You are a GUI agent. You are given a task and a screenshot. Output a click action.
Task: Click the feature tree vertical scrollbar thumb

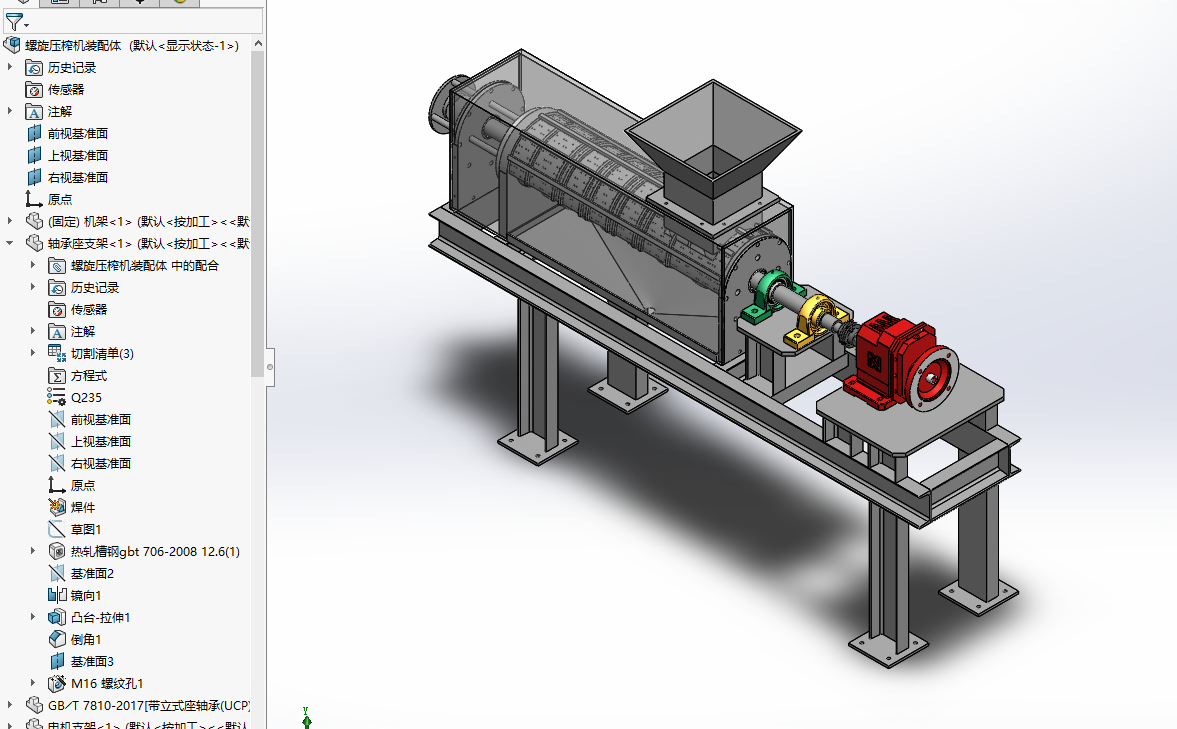click(258, 214)
